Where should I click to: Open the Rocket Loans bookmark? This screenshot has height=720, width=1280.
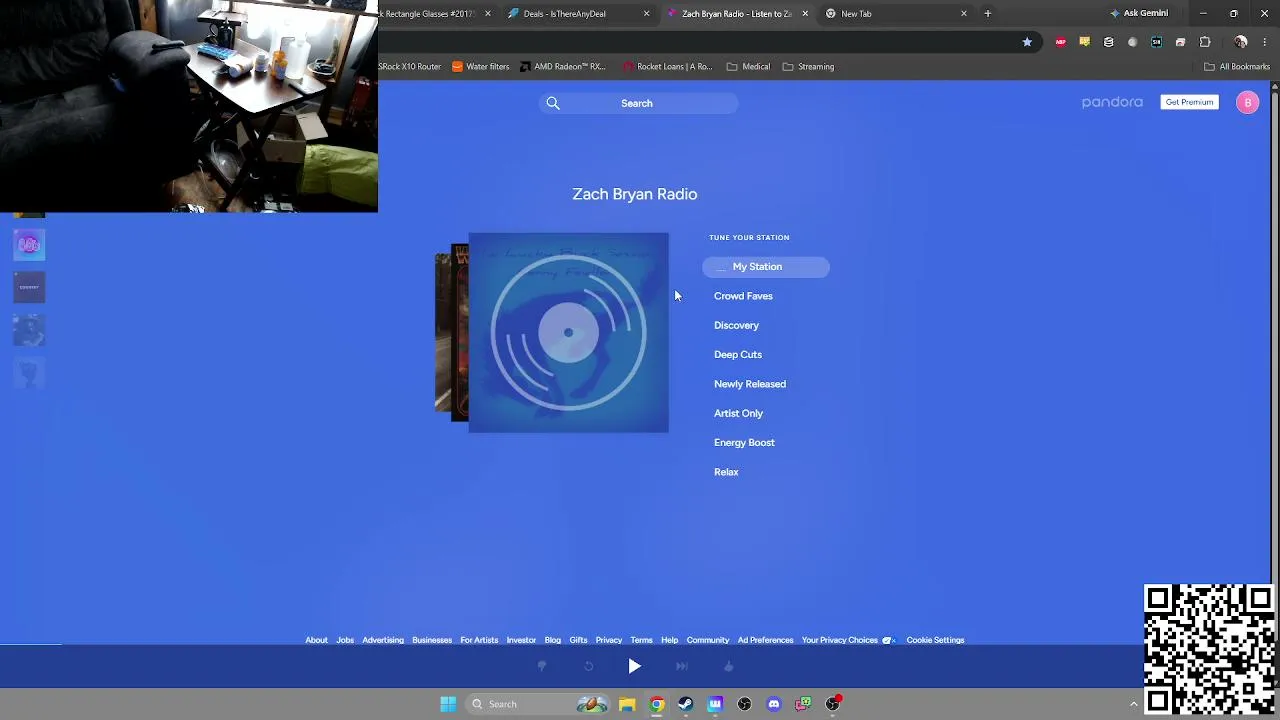pos(667,67)
